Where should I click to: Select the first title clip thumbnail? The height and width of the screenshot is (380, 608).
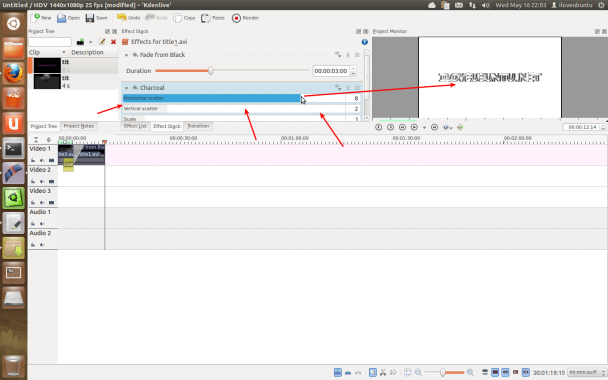pos(47,66)
